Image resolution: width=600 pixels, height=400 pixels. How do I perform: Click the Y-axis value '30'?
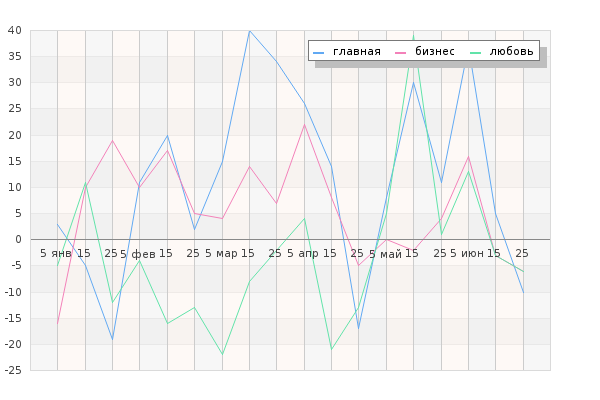(15, 83)
